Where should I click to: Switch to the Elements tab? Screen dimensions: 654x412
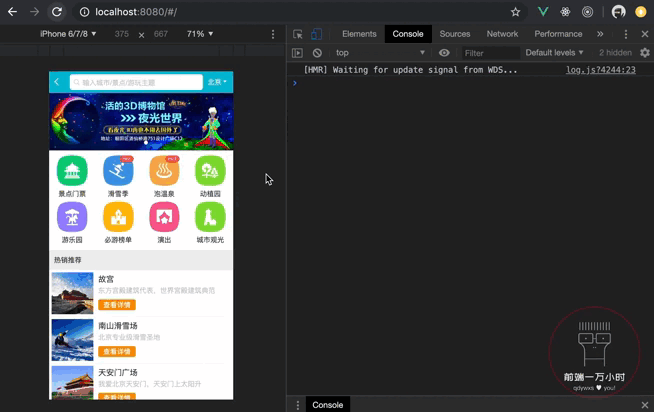point(359,34)
